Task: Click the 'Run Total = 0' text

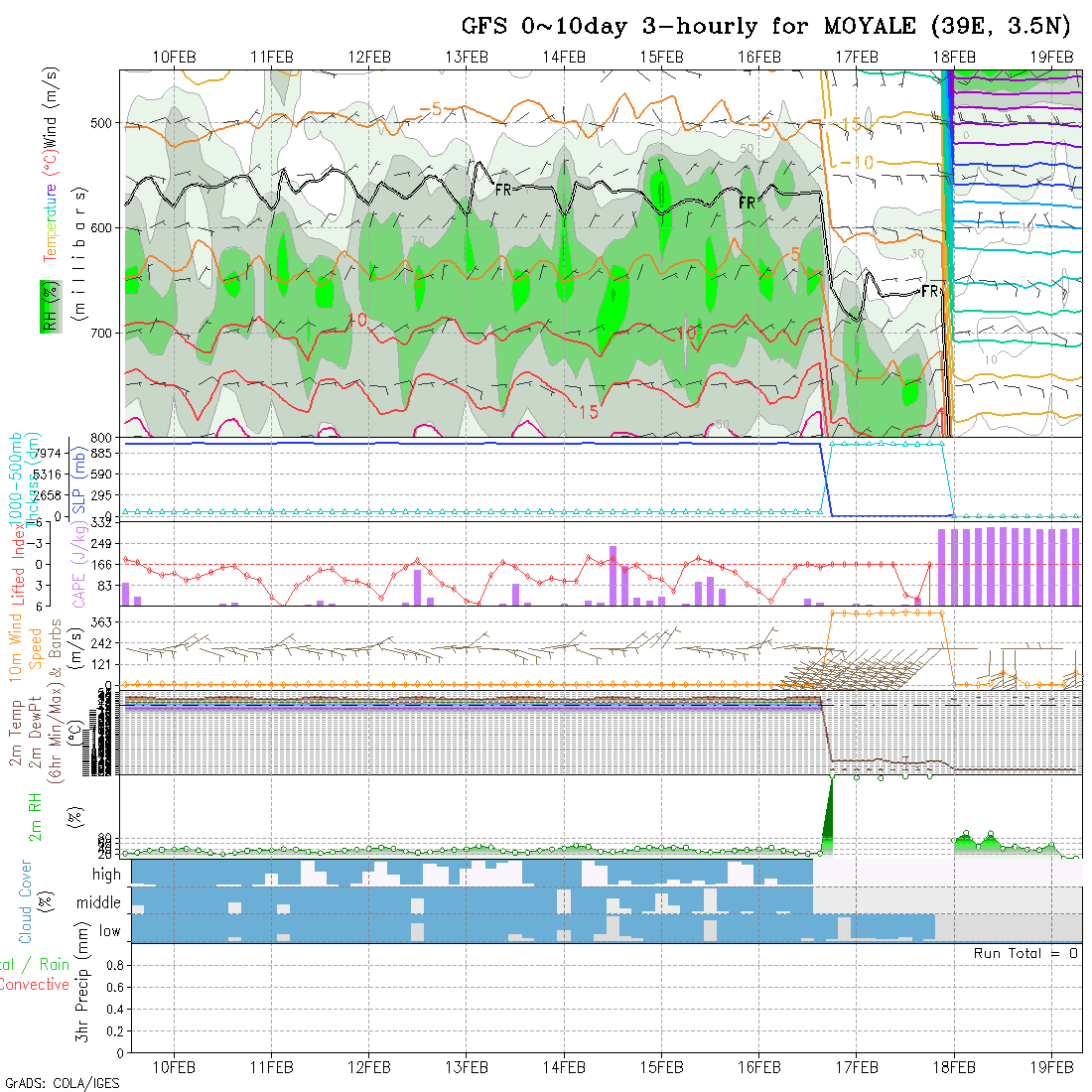Action: click(1025, 953)
